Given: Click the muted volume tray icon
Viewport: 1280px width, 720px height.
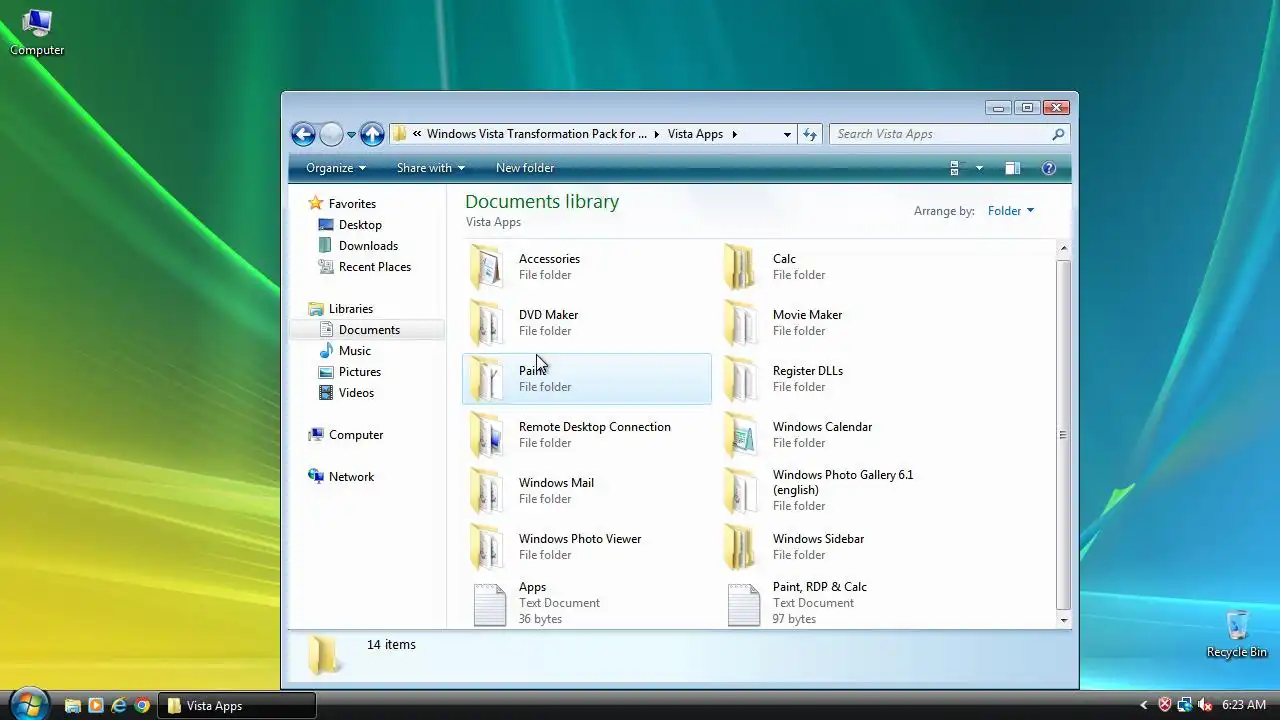Looking at the screenshot, I should click(x=1205, y=706).
